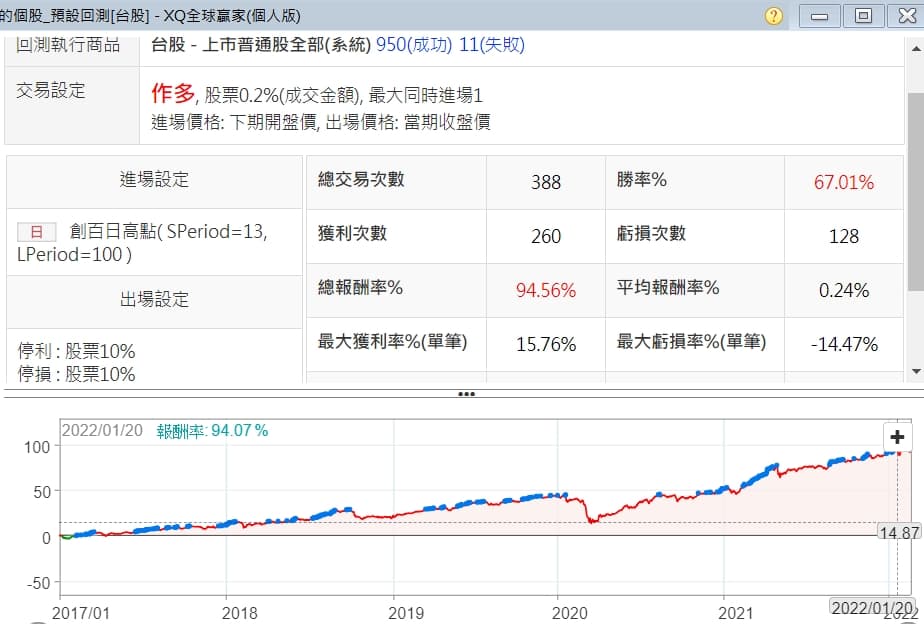Close the XQ backtest window
Image resolution: width=924 pixels, height=624 pixels.
point(905,16)
